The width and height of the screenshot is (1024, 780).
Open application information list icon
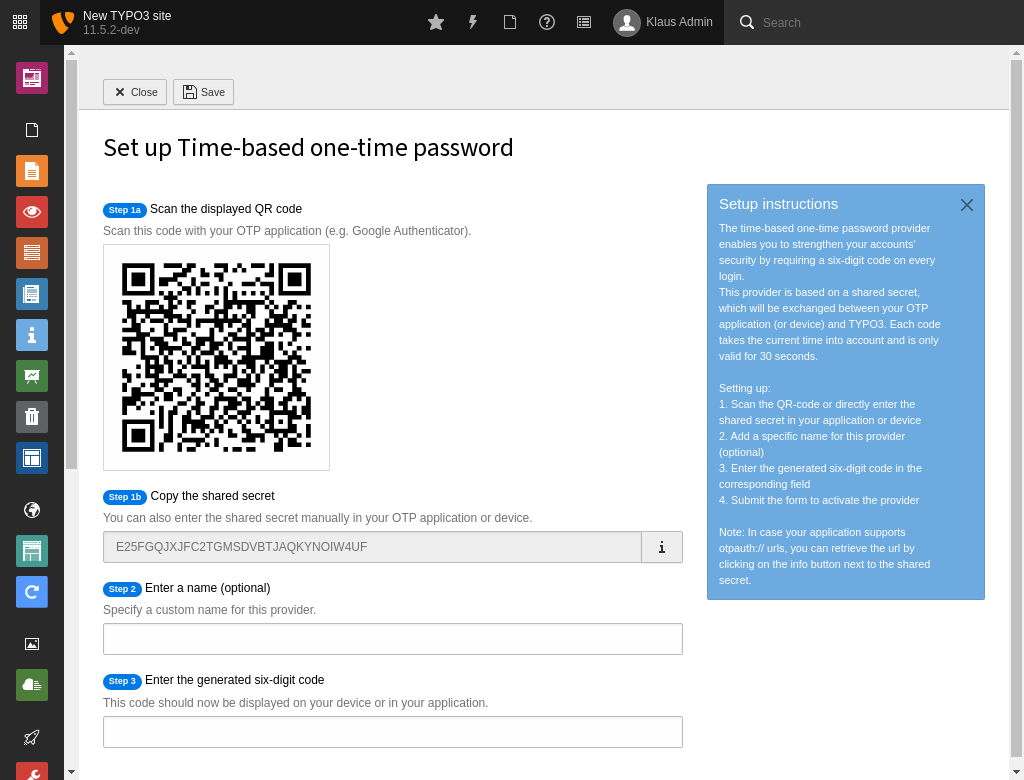[584, 22]
